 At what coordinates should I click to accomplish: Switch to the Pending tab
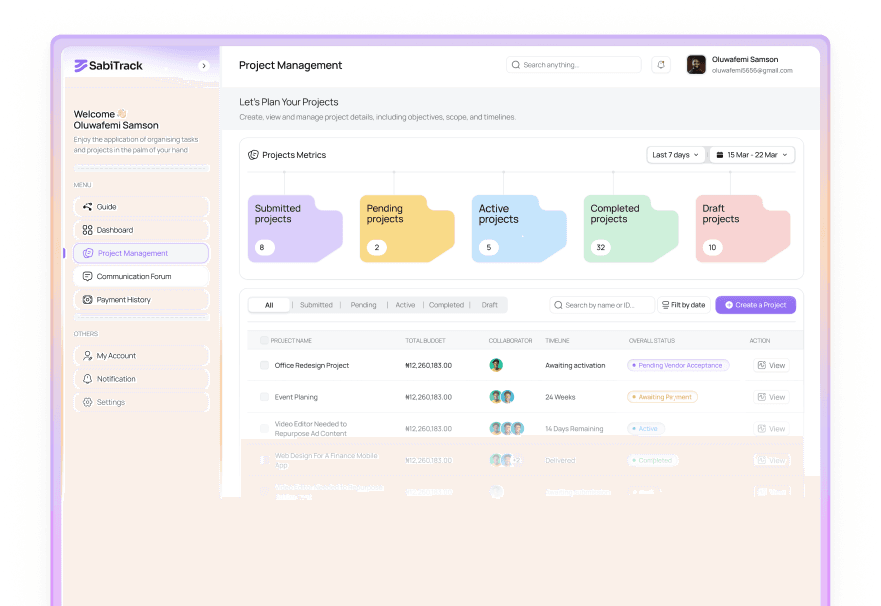pos(363,305)
